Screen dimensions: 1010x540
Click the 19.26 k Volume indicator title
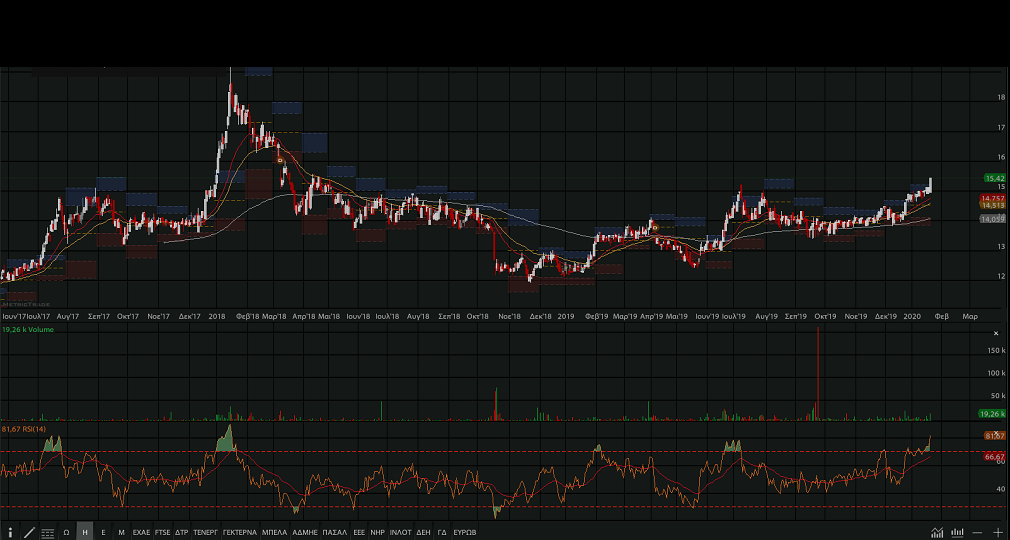[29, 329]
